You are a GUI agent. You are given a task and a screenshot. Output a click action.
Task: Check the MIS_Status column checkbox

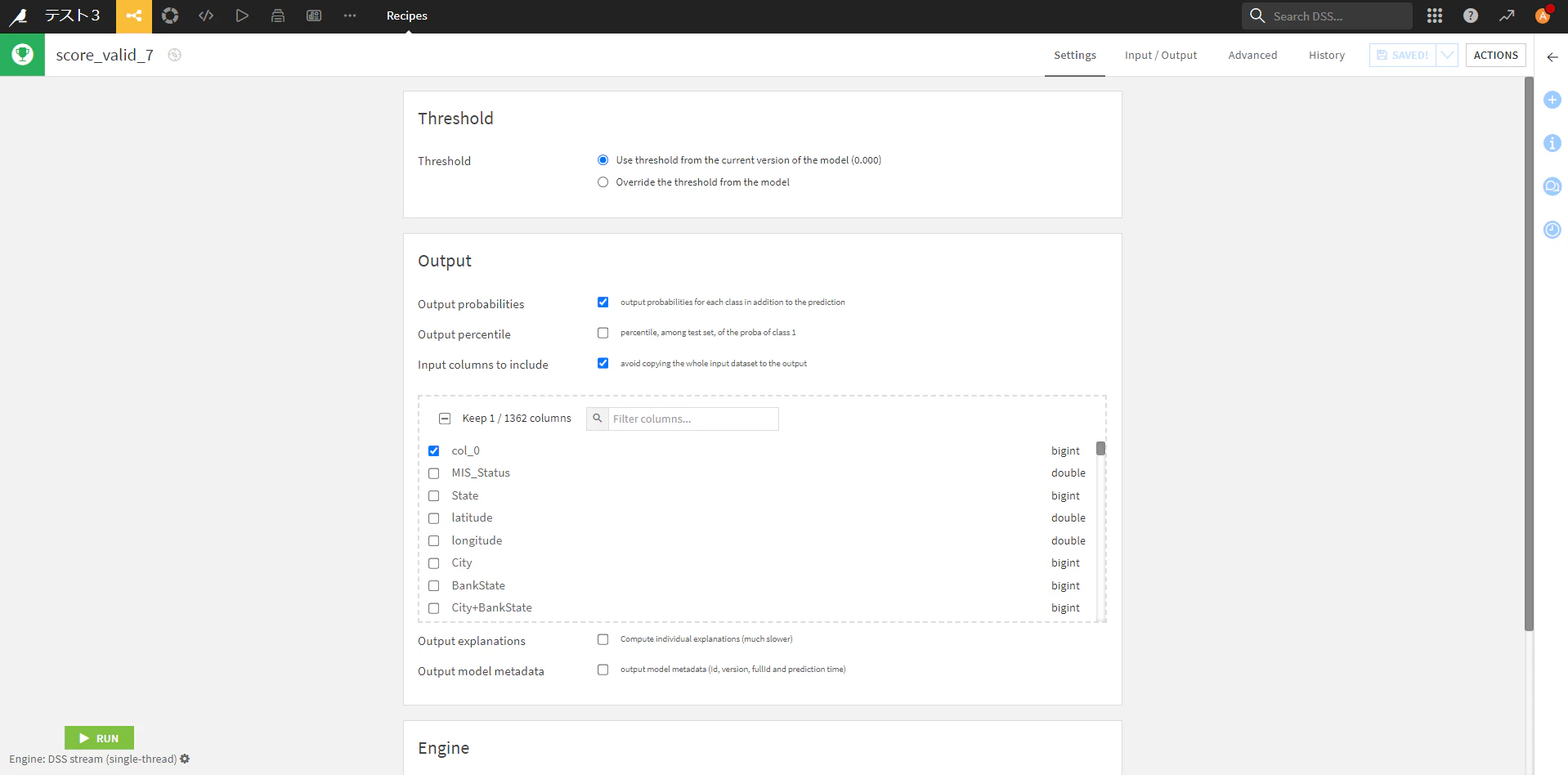434,473
